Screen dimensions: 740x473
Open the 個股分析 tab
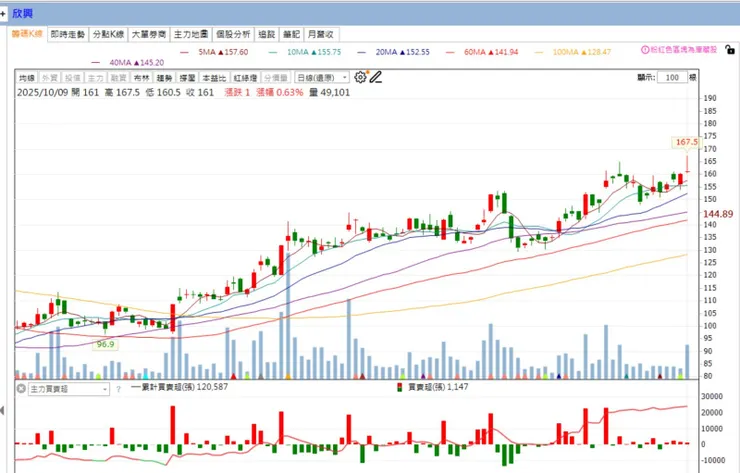click(x=233, y=34)
